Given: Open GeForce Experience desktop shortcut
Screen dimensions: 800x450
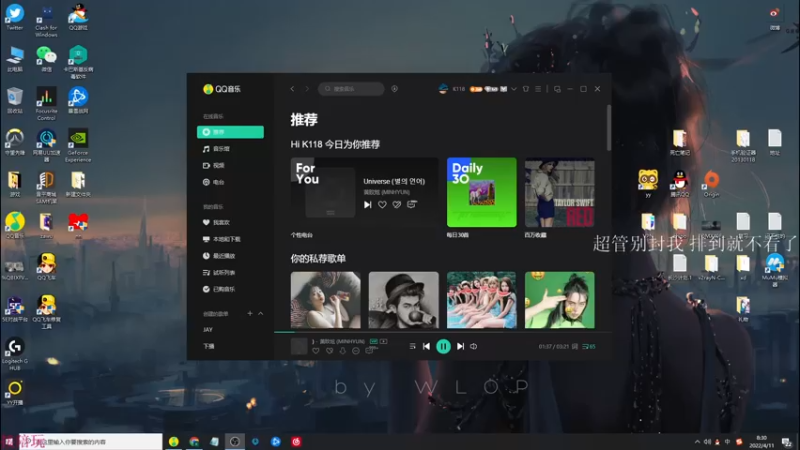Looking at the screenshot, I should [x=78, y=145].
